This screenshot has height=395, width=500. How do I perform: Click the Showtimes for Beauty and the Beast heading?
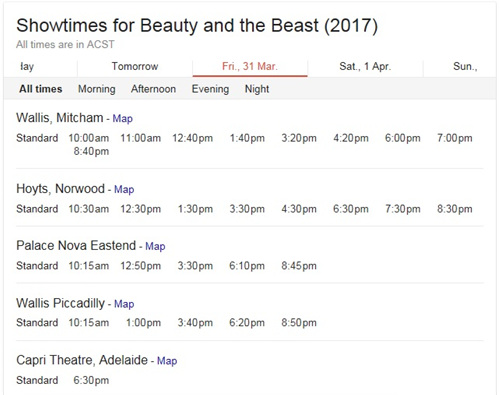(197, 26)
